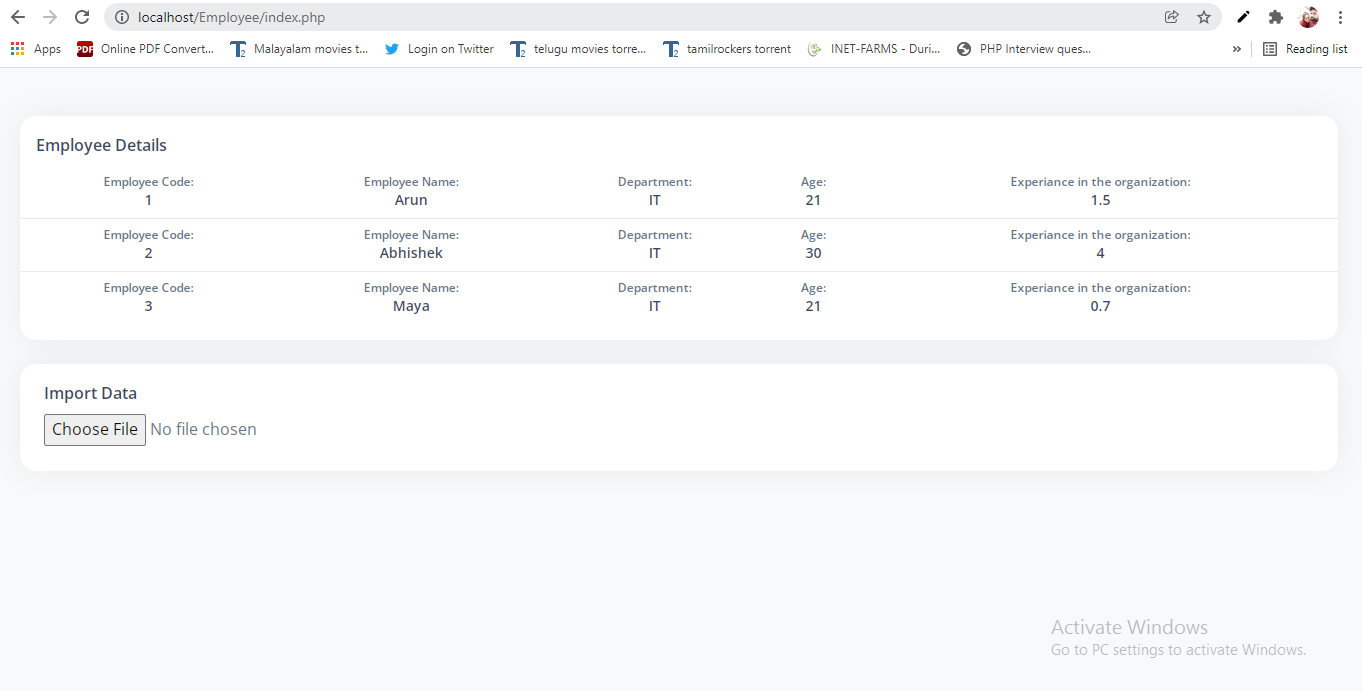Click experience value 4 in Abhishek's row
The image size is (1362, 691).
[1100, 253]
